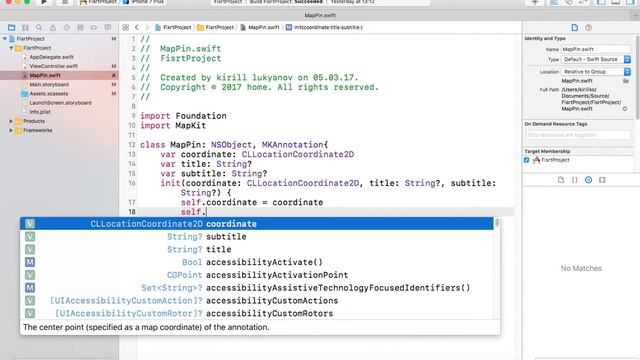Image resolution: width=640 pixels, height=360 pixels.
Task: Show the File Template library
Action: point(561,180)
